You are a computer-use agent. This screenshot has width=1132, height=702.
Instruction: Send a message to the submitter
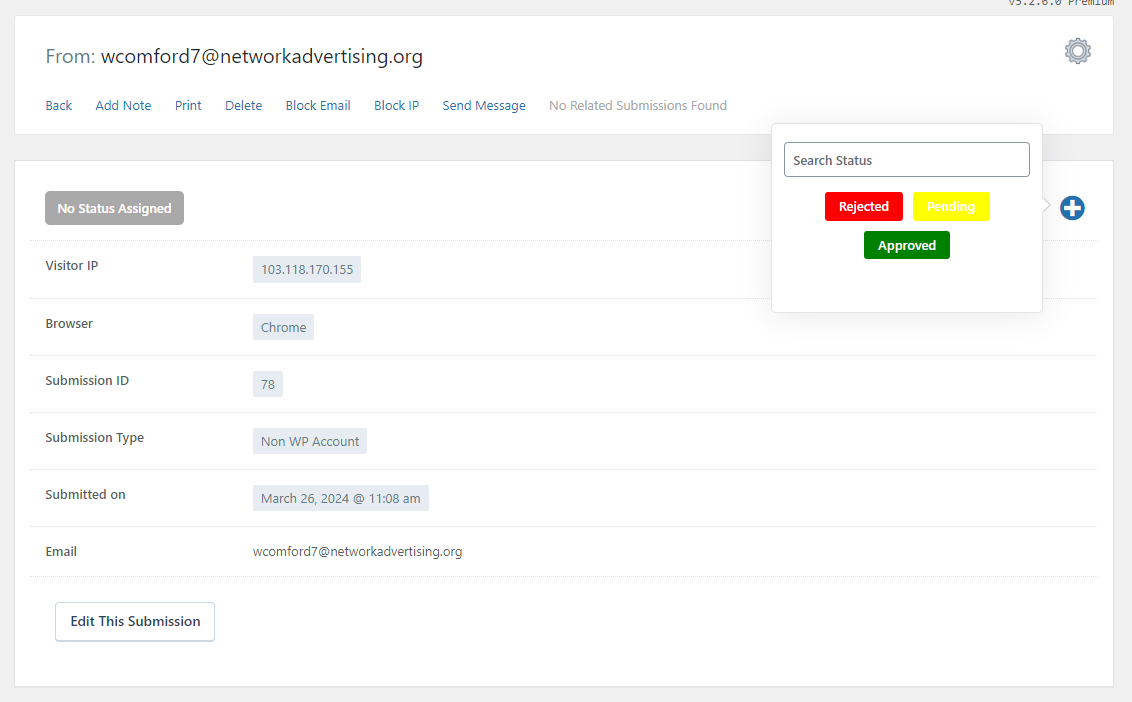tap(483, 105)
